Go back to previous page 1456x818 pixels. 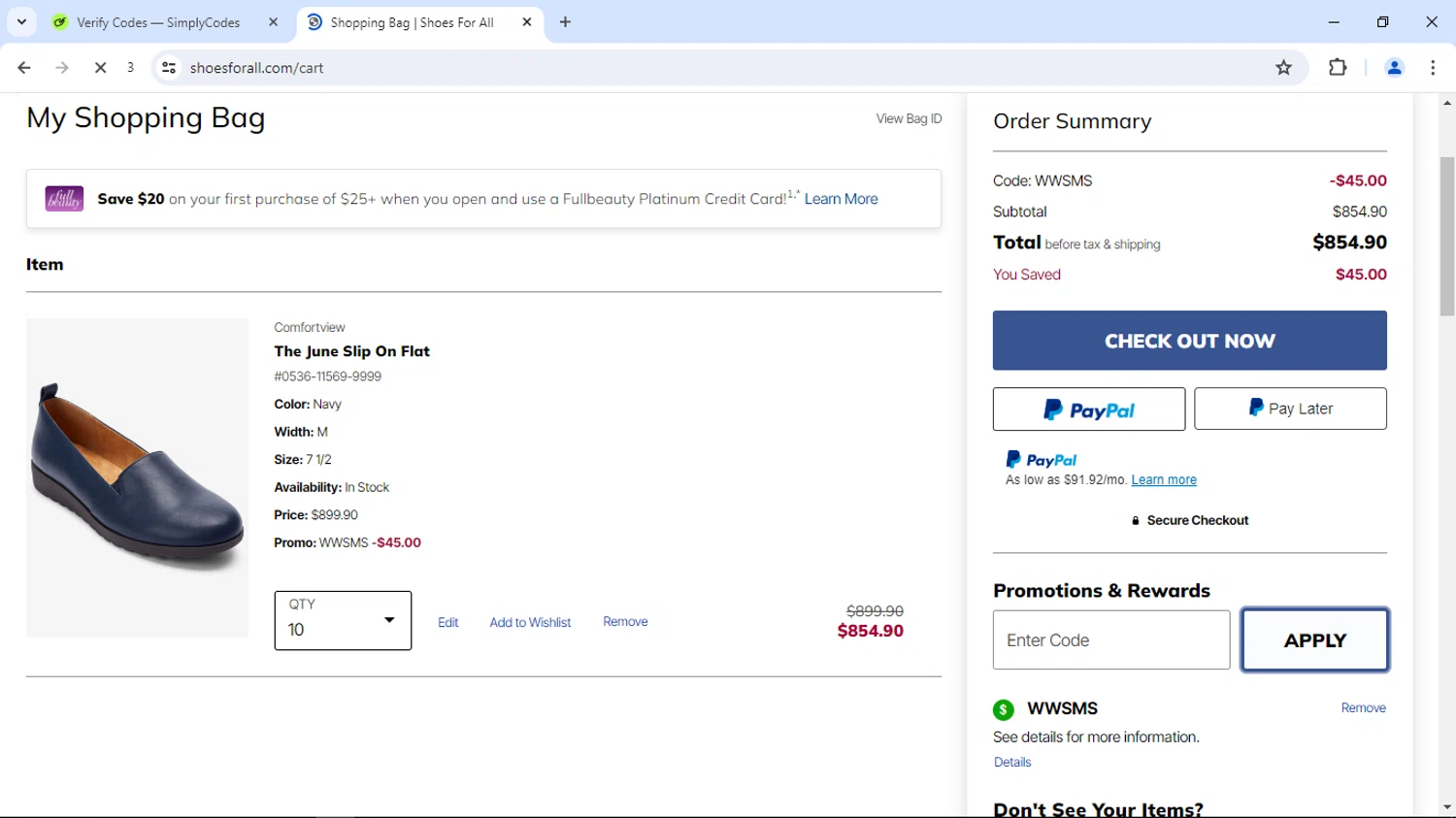pos(24,68)
